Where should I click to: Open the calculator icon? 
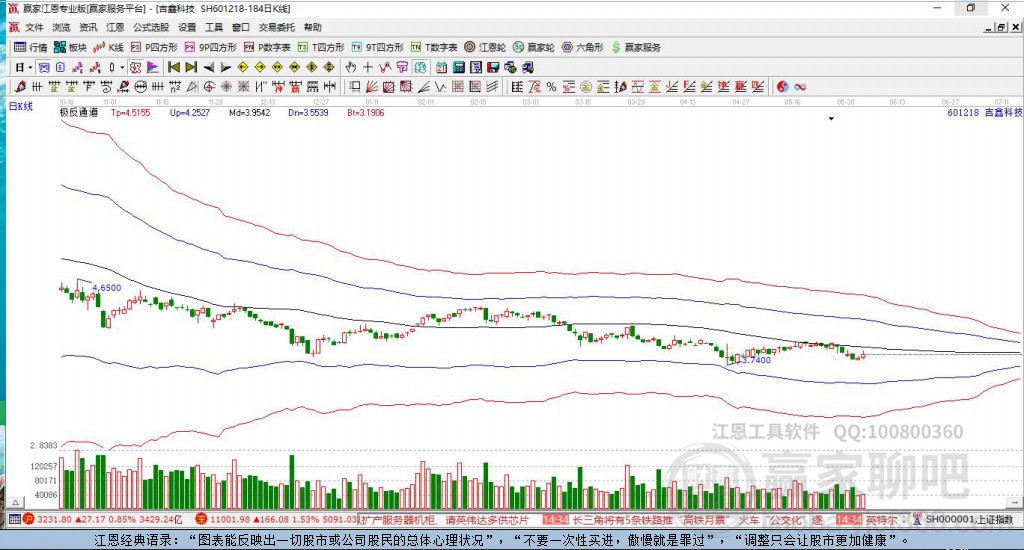[x=458, y=67]
